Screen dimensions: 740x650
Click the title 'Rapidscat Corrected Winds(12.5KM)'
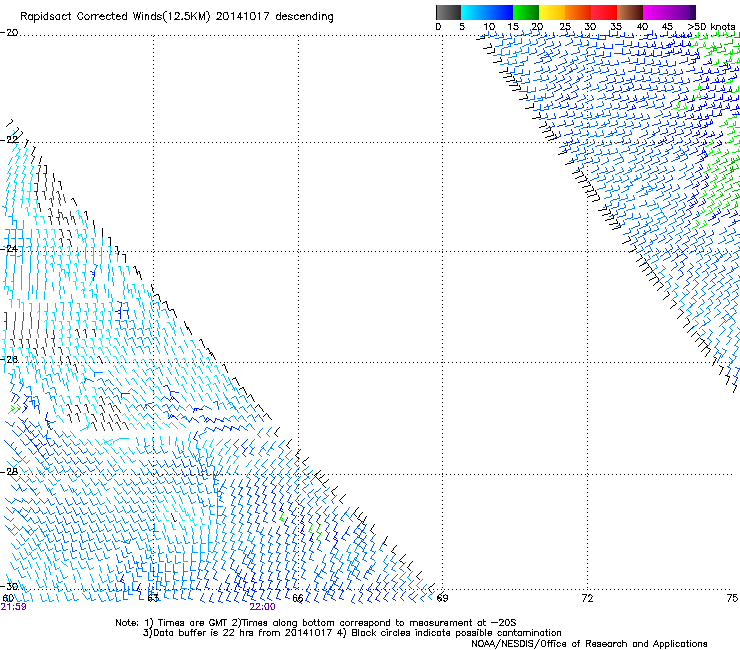[x=115, y=17]
